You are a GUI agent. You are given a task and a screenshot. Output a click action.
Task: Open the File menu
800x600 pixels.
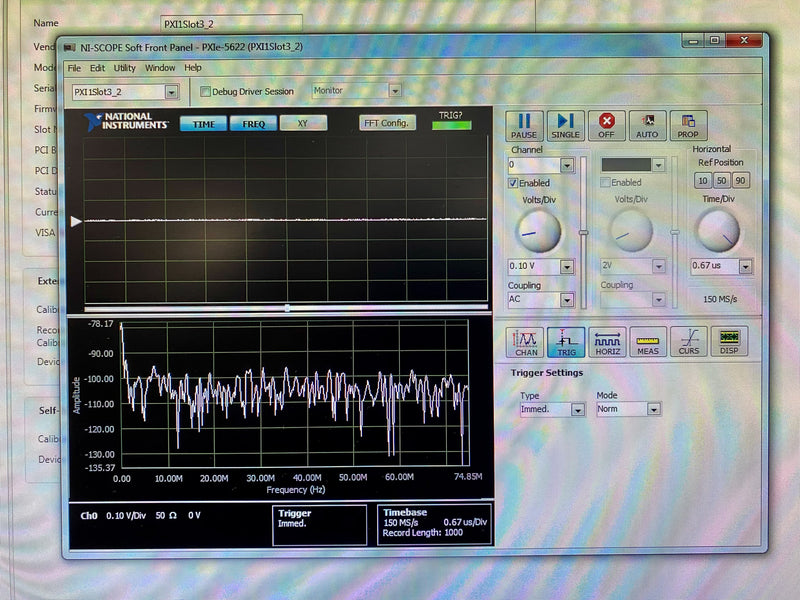click(x=73, y=68)
